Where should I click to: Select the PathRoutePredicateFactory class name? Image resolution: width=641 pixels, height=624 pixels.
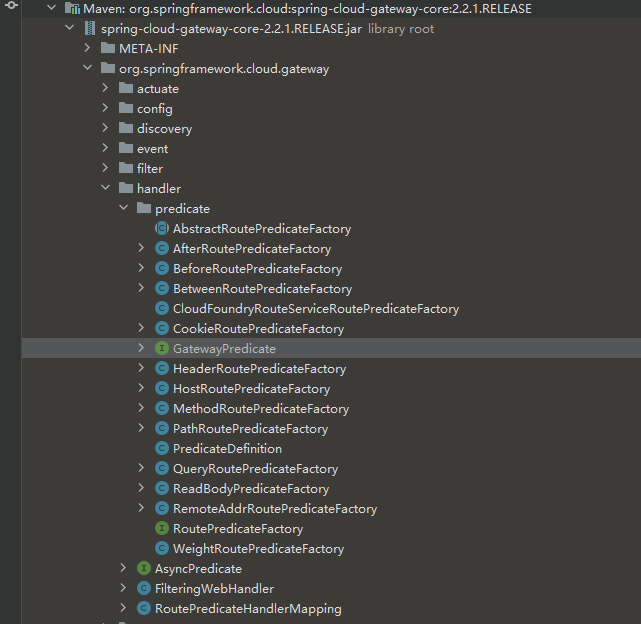point(251,429)
